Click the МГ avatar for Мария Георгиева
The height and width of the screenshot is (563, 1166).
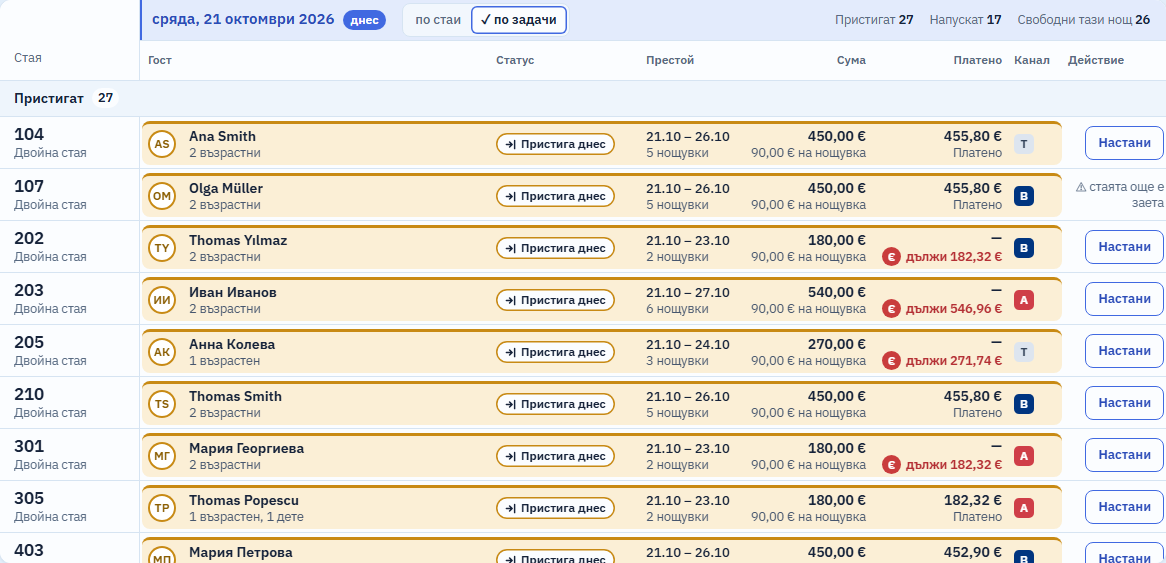[161, 456]
